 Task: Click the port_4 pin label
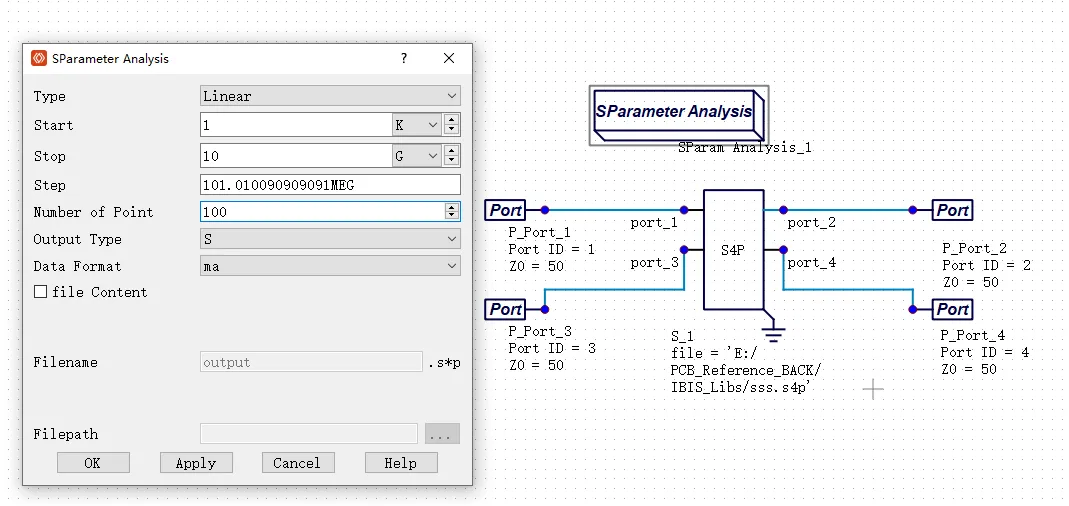coord(811,263)
